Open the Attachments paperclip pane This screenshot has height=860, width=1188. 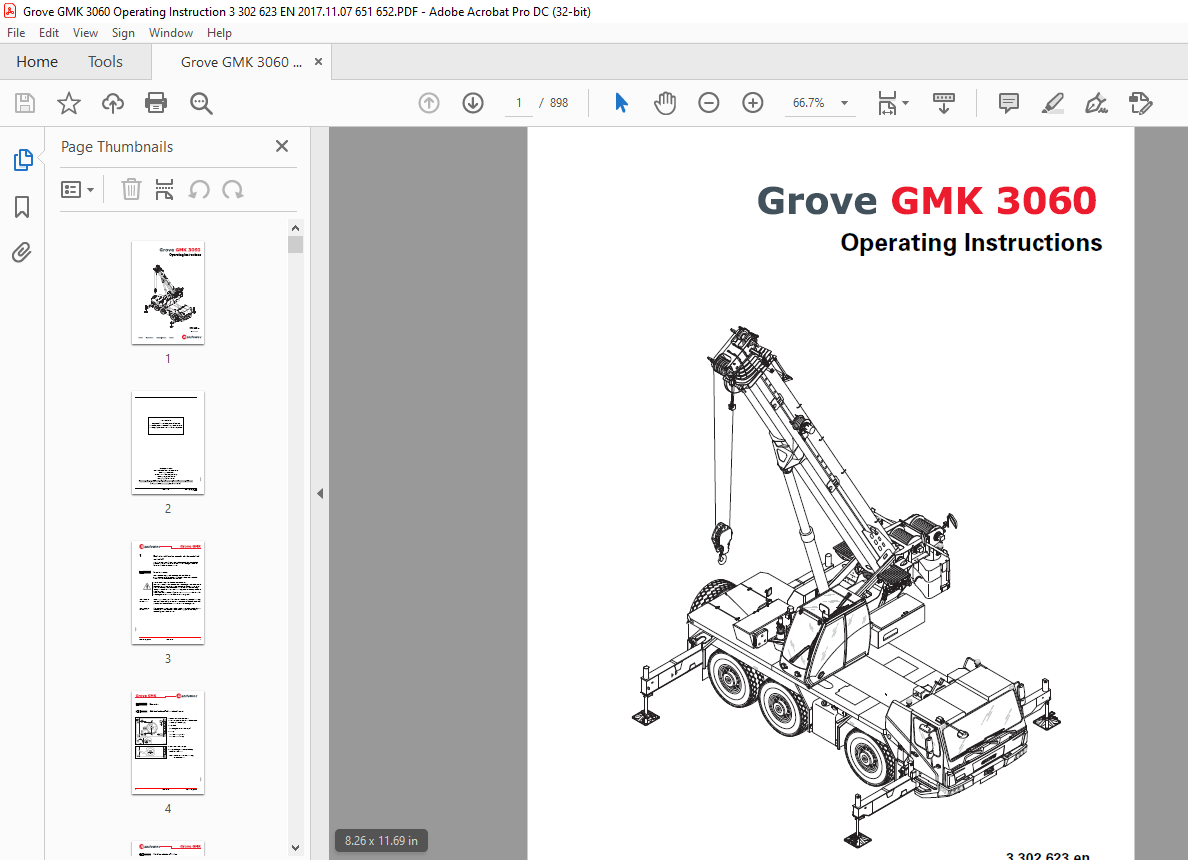click(x=22, y=252)
